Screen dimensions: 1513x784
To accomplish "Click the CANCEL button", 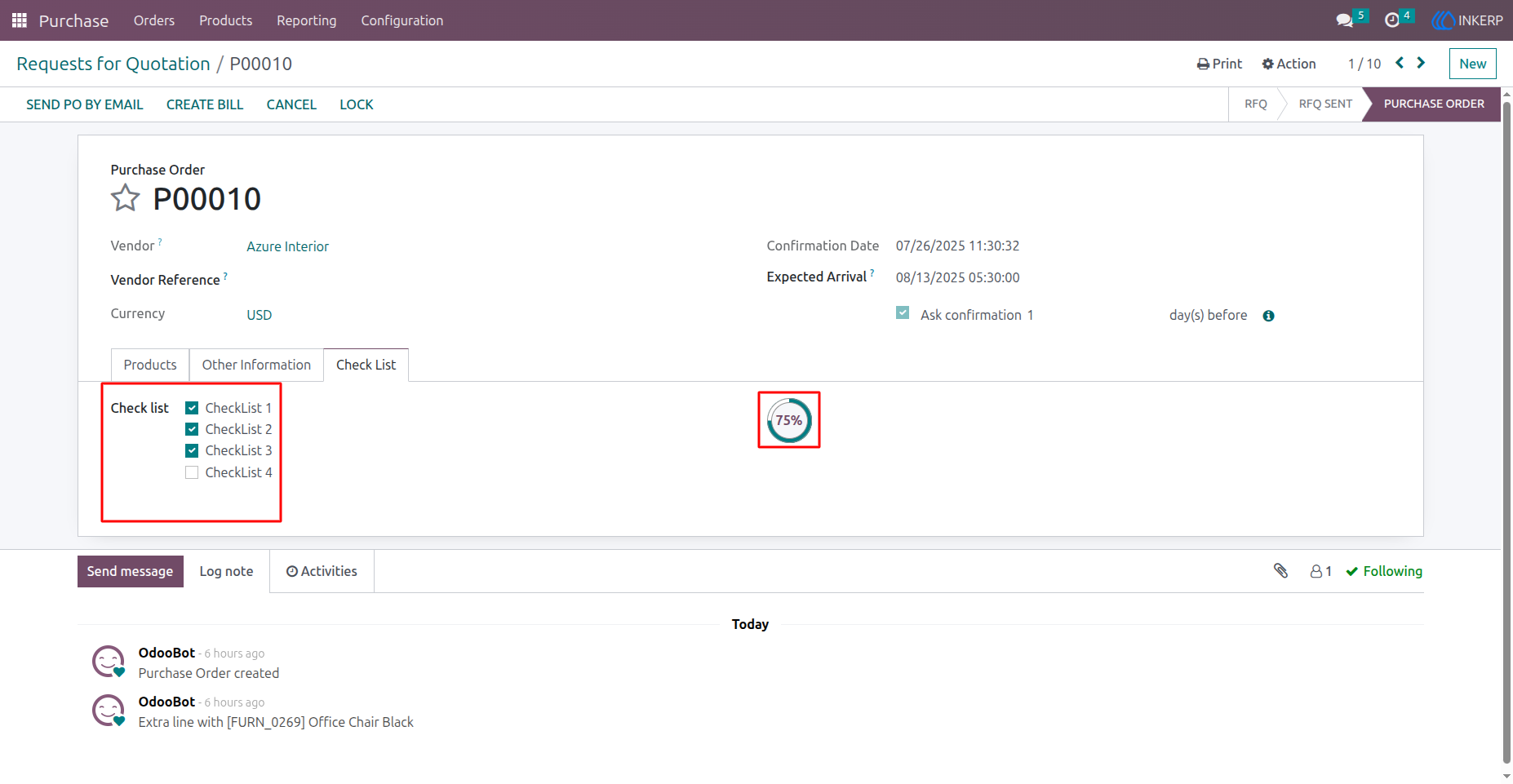I will (x=291, y=104).
